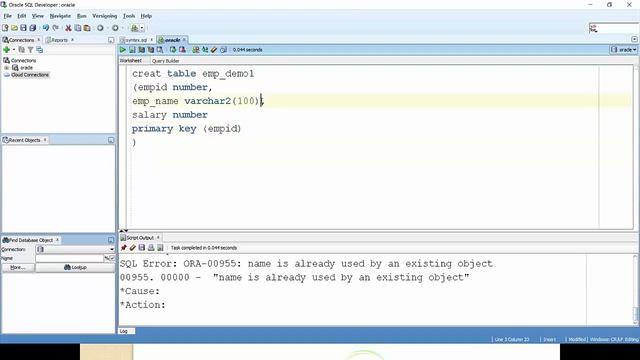Click To Upper/Lower case icon
Image resolution: width=640 pixels, height=360 pixels.
pos(205,50)
